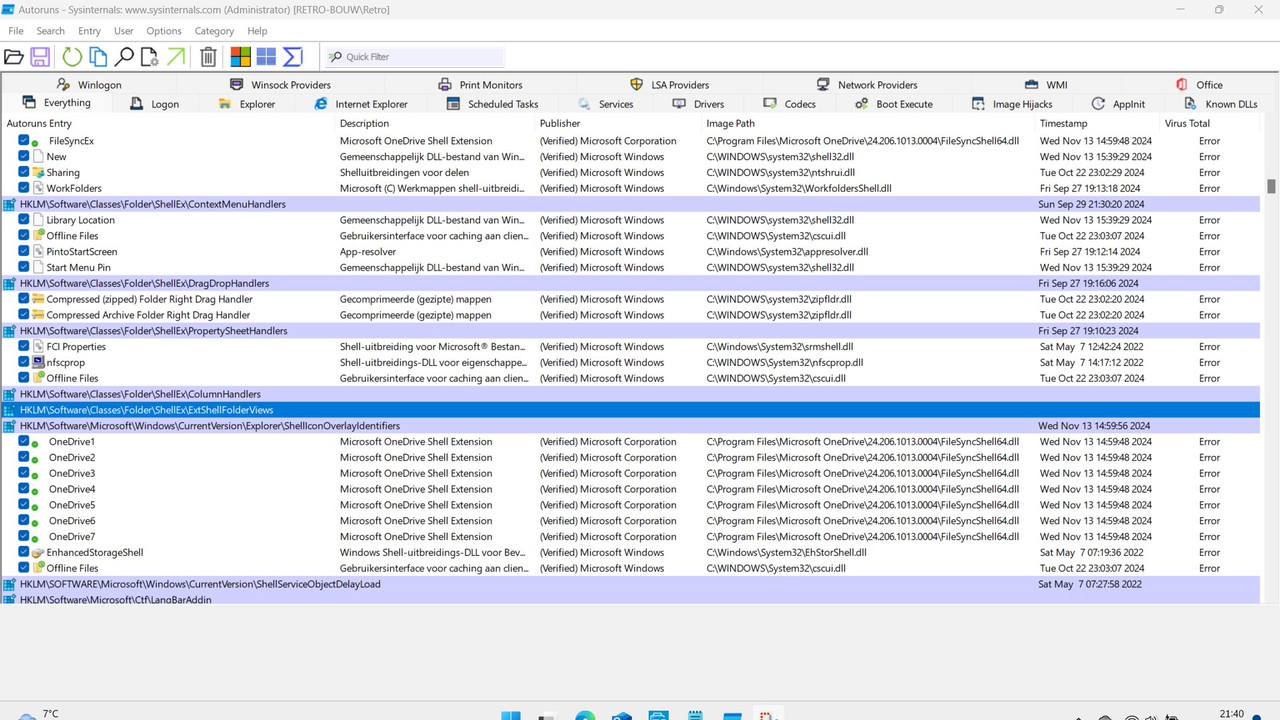Image resolution: width=1280 pixels, height=720 pixels.
Task: Switch to the LSA Providers tab
Action: [x=670, y=85]
